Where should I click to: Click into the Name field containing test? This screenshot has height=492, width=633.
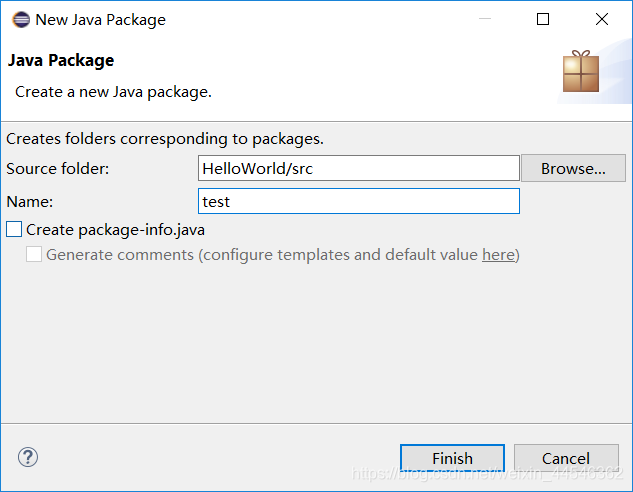(358, 201)
